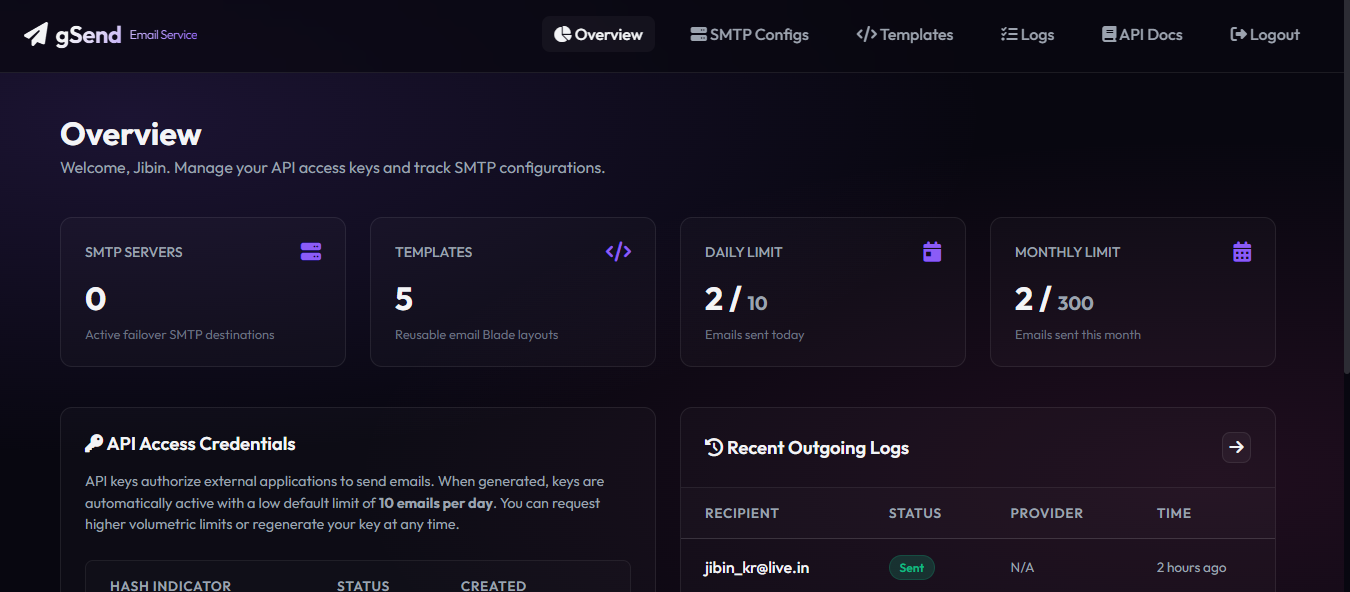Viewport: 1350px width, 592px height.
Task: Select the Overview navigation tab
Action: 598,34
